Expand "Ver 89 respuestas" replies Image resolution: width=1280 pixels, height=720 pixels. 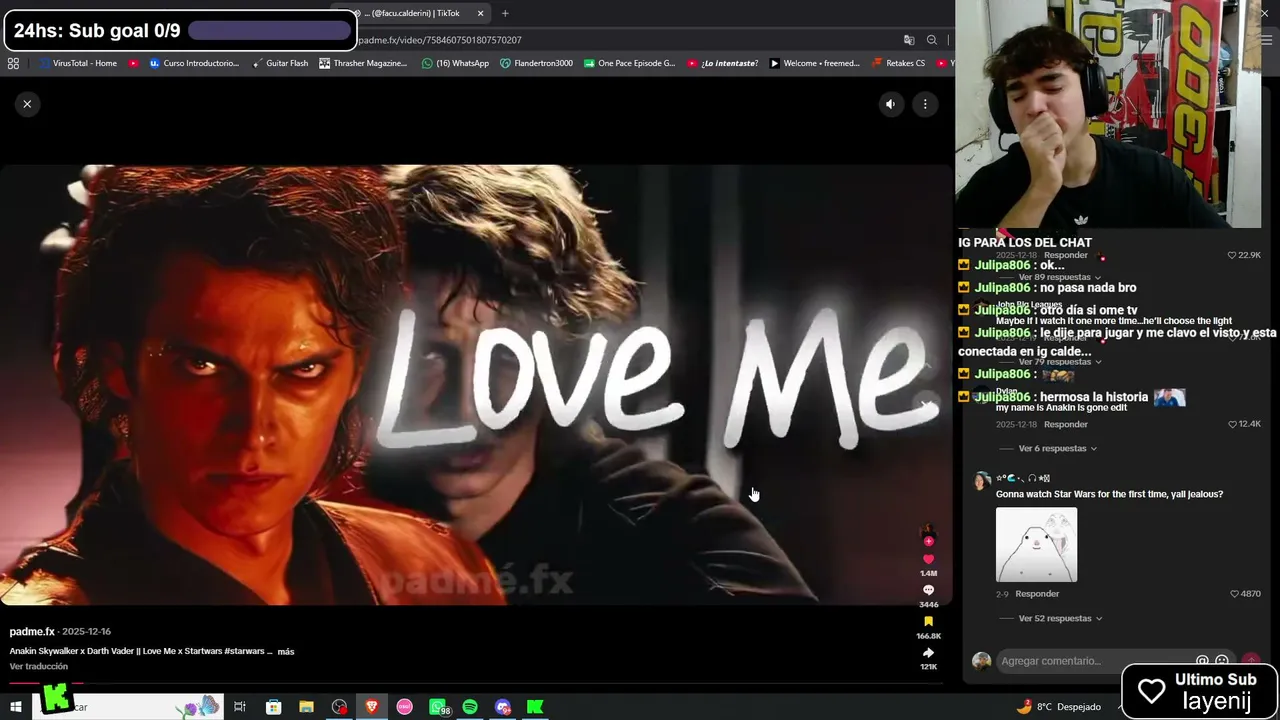point(1060,277)
